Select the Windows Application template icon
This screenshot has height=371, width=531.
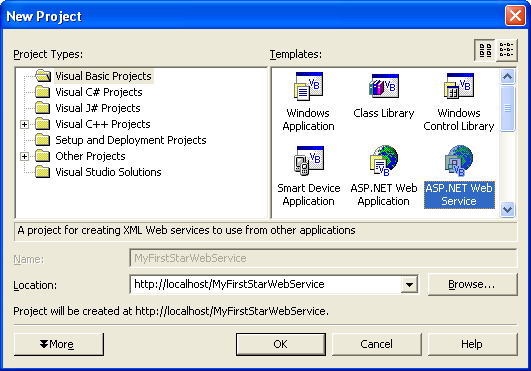coord(308,86)
